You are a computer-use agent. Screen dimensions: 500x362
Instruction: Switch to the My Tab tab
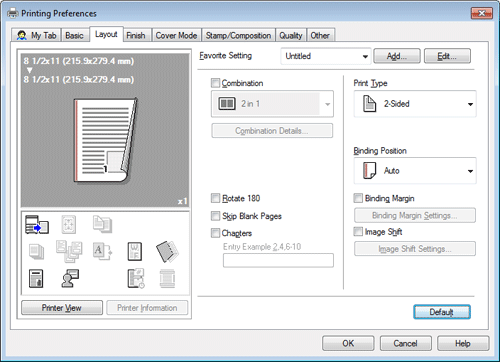36,35
